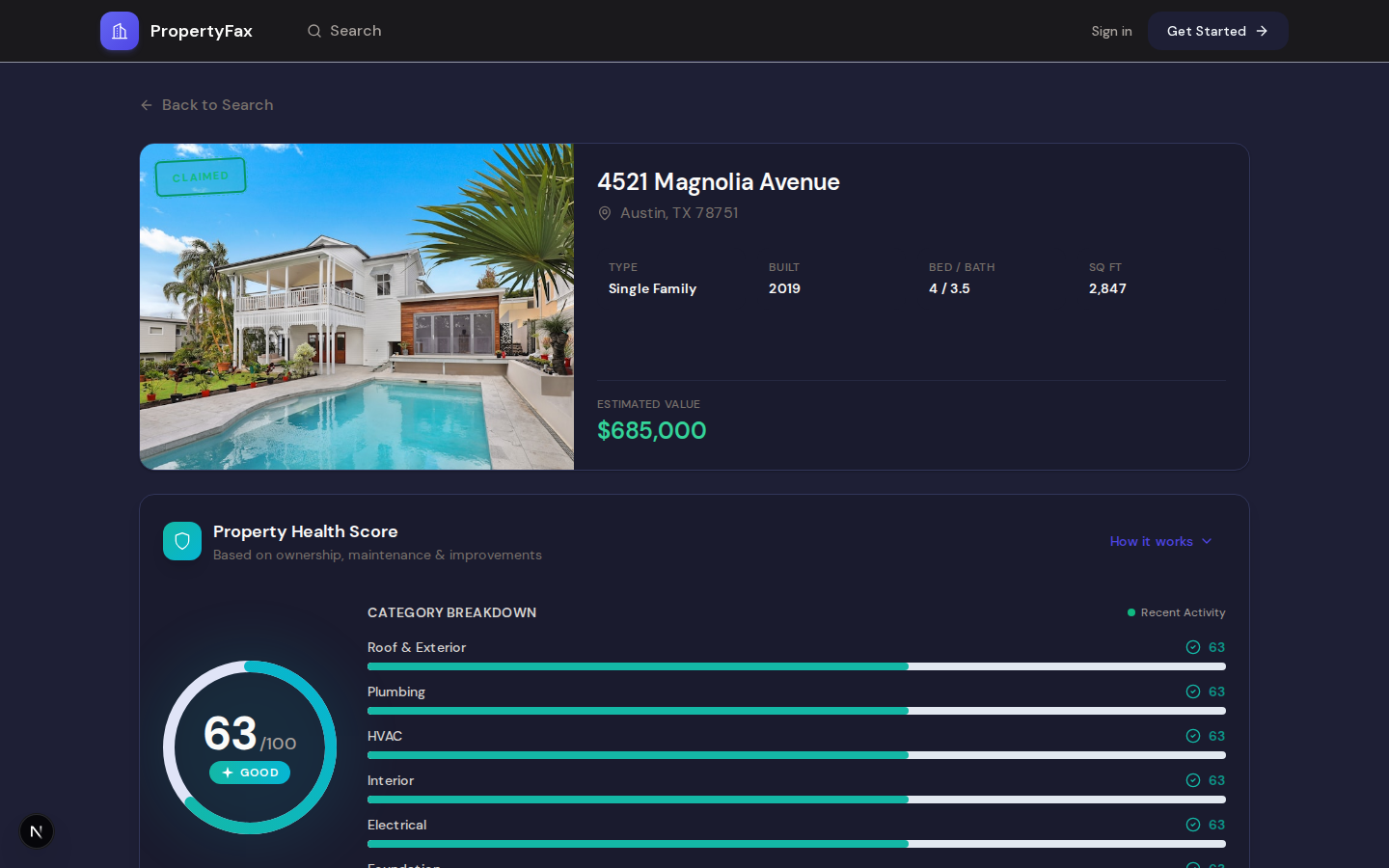This screenshot has height=868, width=1389.
Task: Click the Sign in link
Action: 1111,31
